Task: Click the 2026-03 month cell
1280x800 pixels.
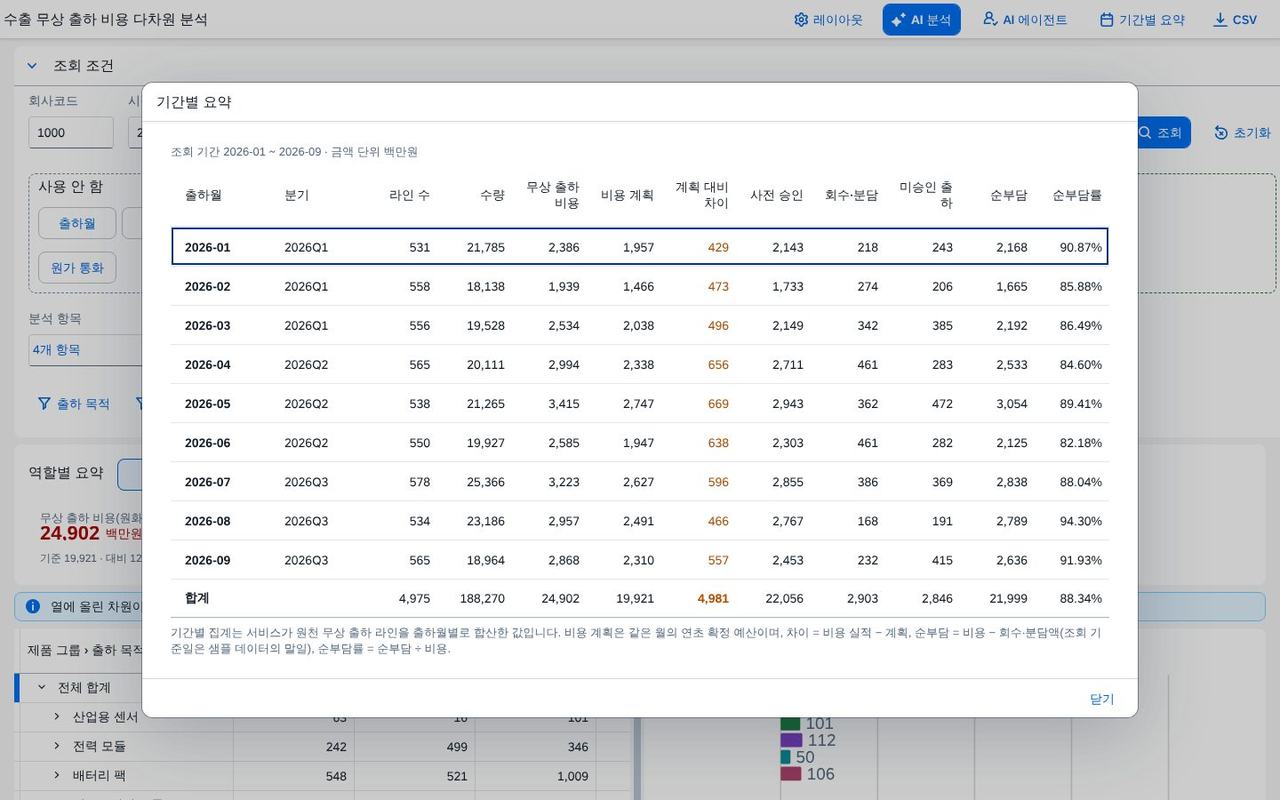Action: pos(208,326)
